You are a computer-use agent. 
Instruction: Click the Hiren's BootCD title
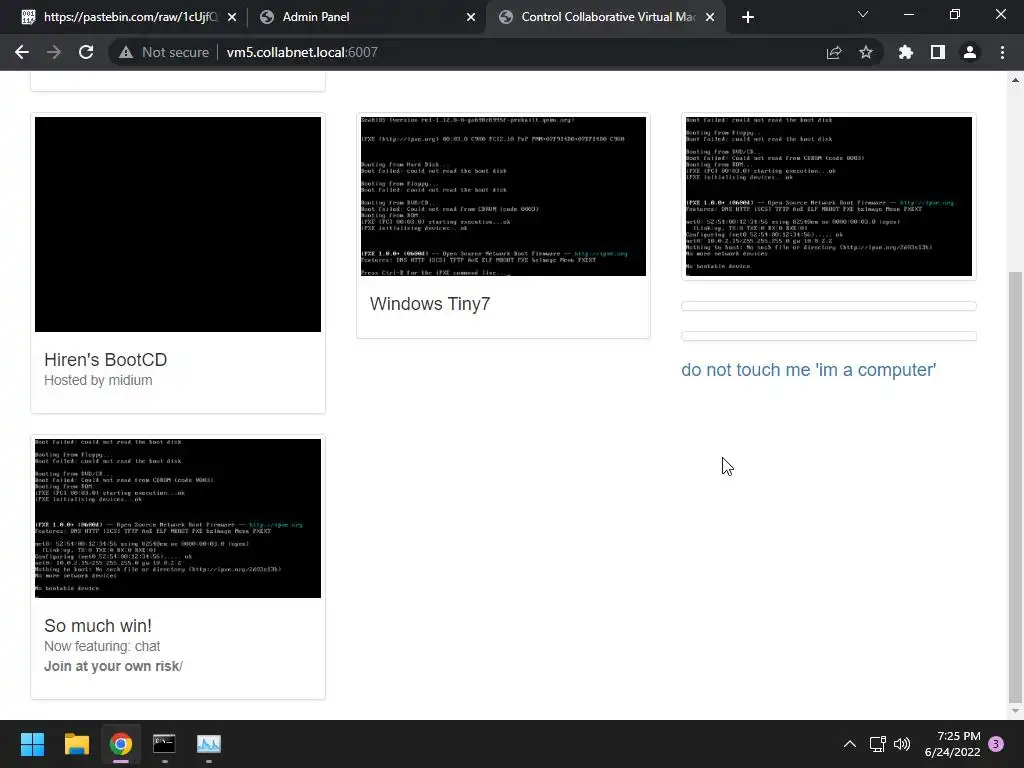(106, 360)
